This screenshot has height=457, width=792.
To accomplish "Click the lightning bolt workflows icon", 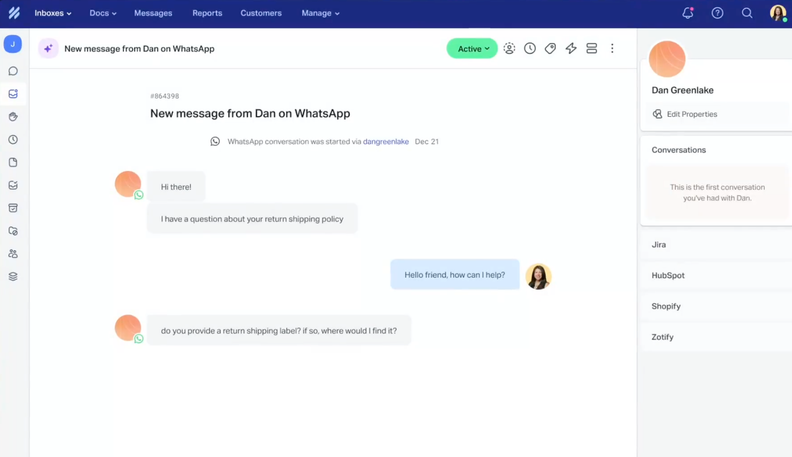I will pos(571,48).
